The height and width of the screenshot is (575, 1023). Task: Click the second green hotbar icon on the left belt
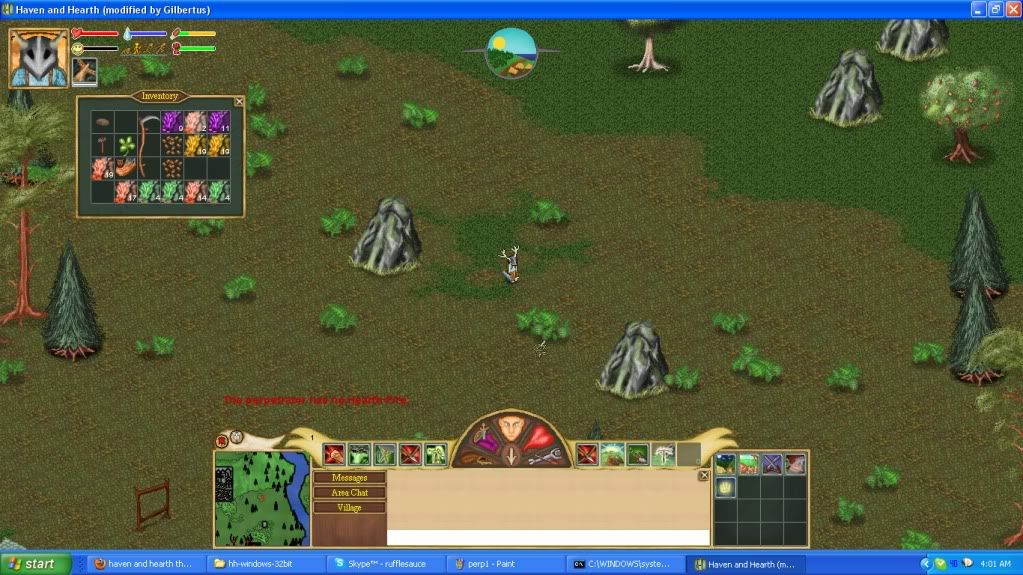359,454
